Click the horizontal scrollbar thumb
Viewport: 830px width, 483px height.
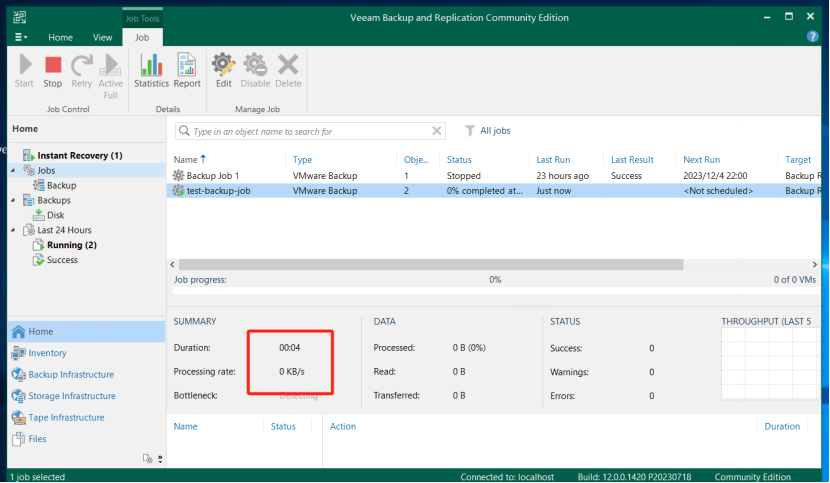pyautogui.click(x=431, y=264)
